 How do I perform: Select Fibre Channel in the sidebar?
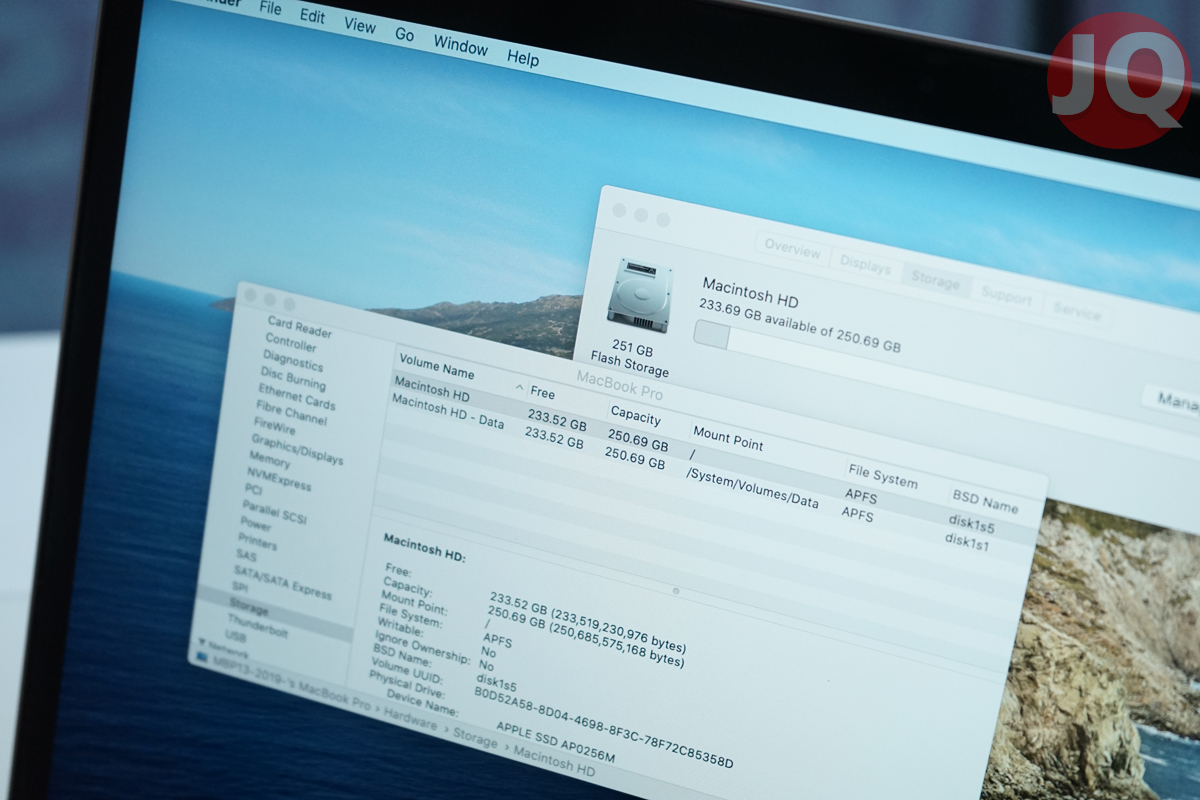click(291, 412)
